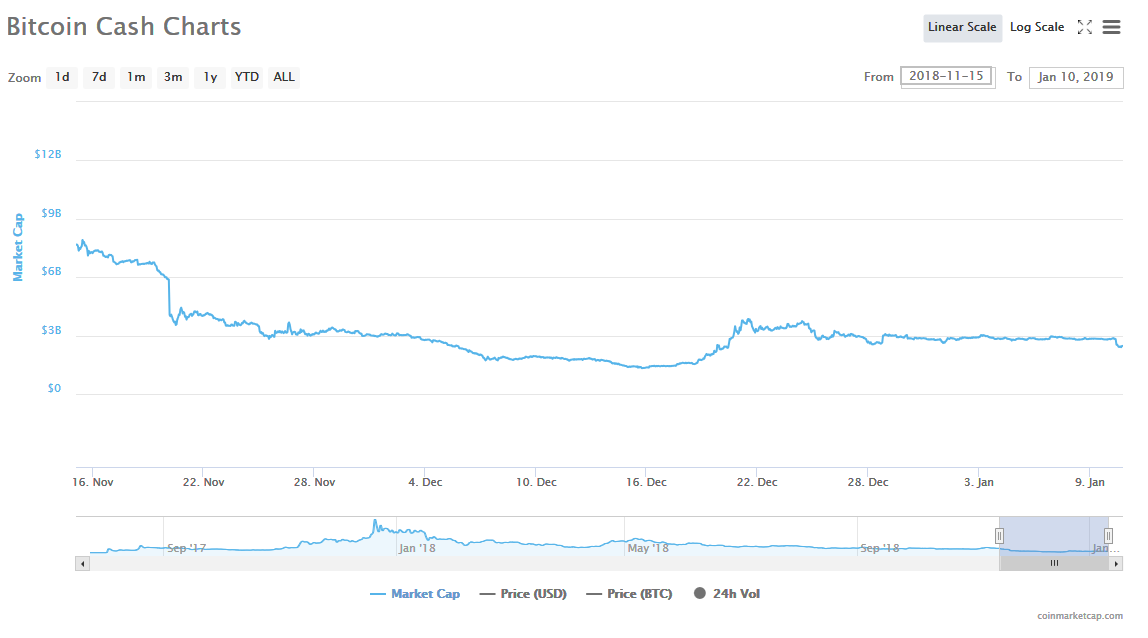Click the 16. Nov axis label

(93, 482)
